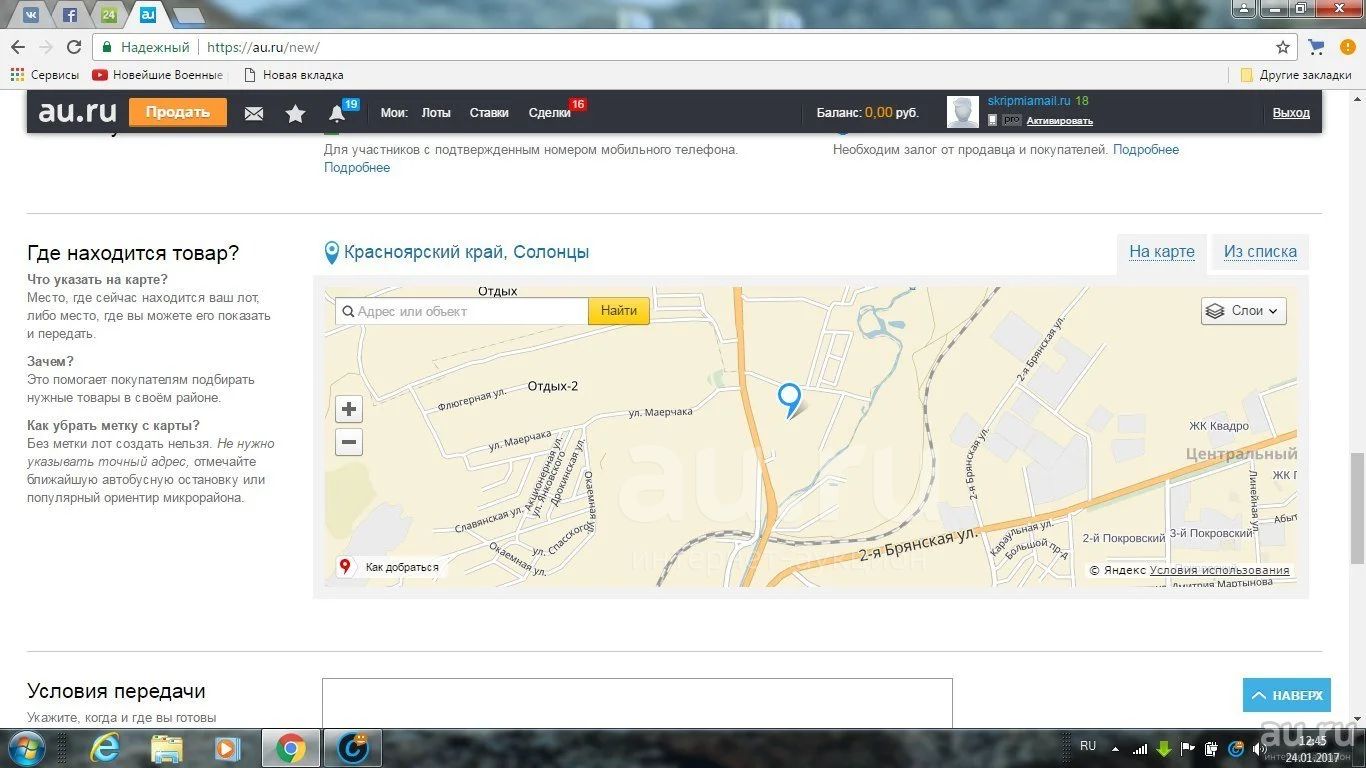Open the shopping cart extension icon
1366x768 pixels.
coord(1317,47)
